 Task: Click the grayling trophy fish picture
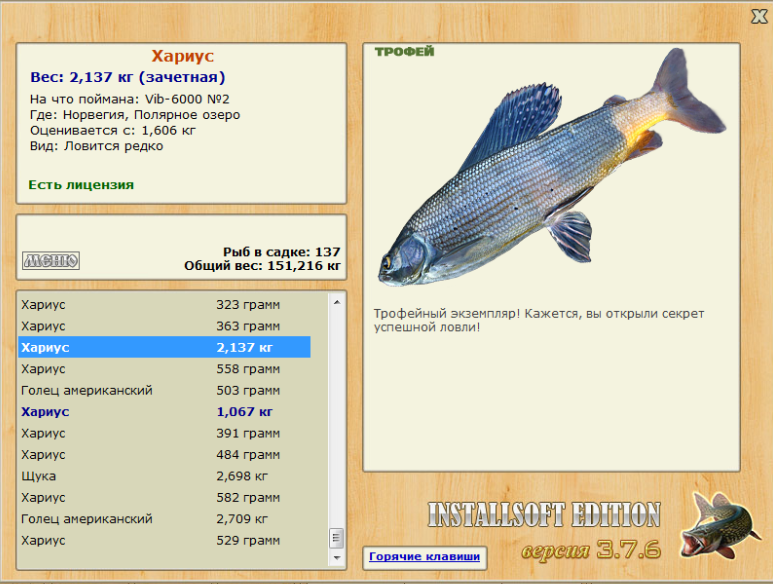coord(551,168)
